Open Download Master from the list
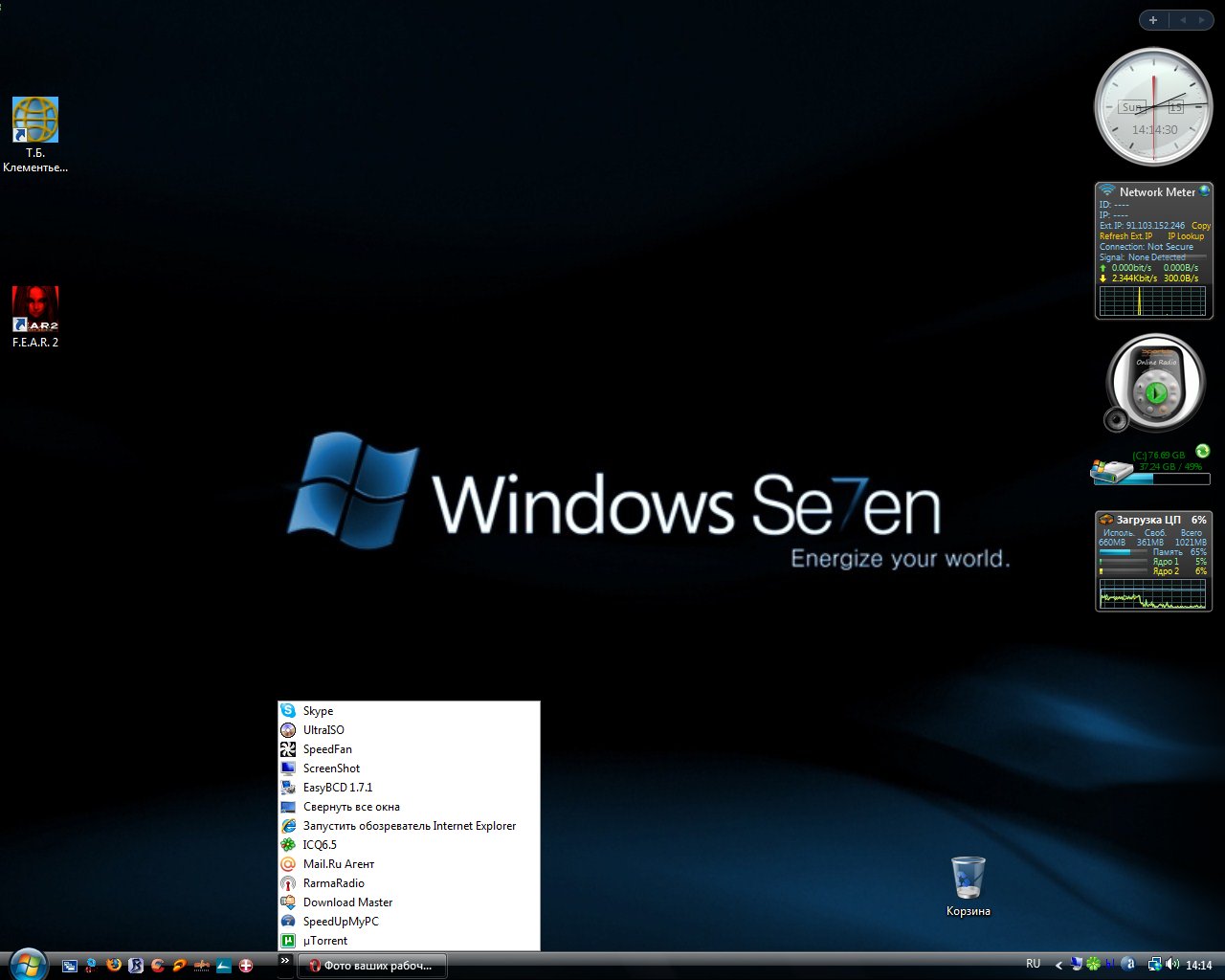The height and width of the screenshot is (980, 1225). click(409, 902)
